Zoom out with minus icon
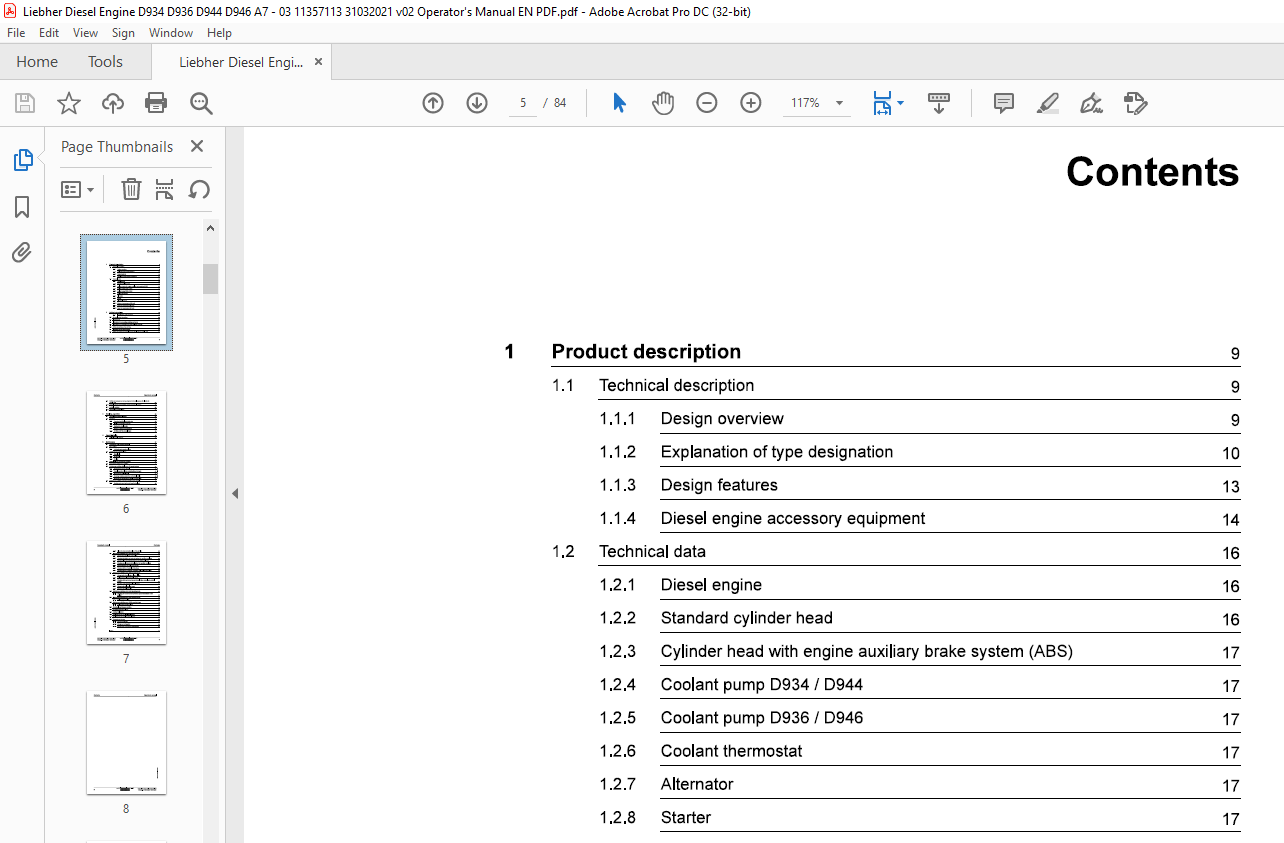Image resolution: width=1284 pixels, height=843 pixels. coord(707,103)
